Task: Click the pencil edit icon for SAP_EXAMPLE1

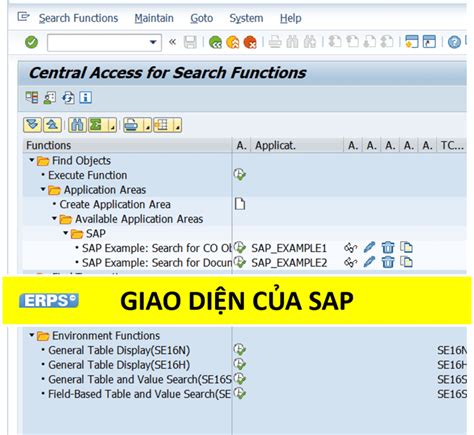Action: pos(369,248)
